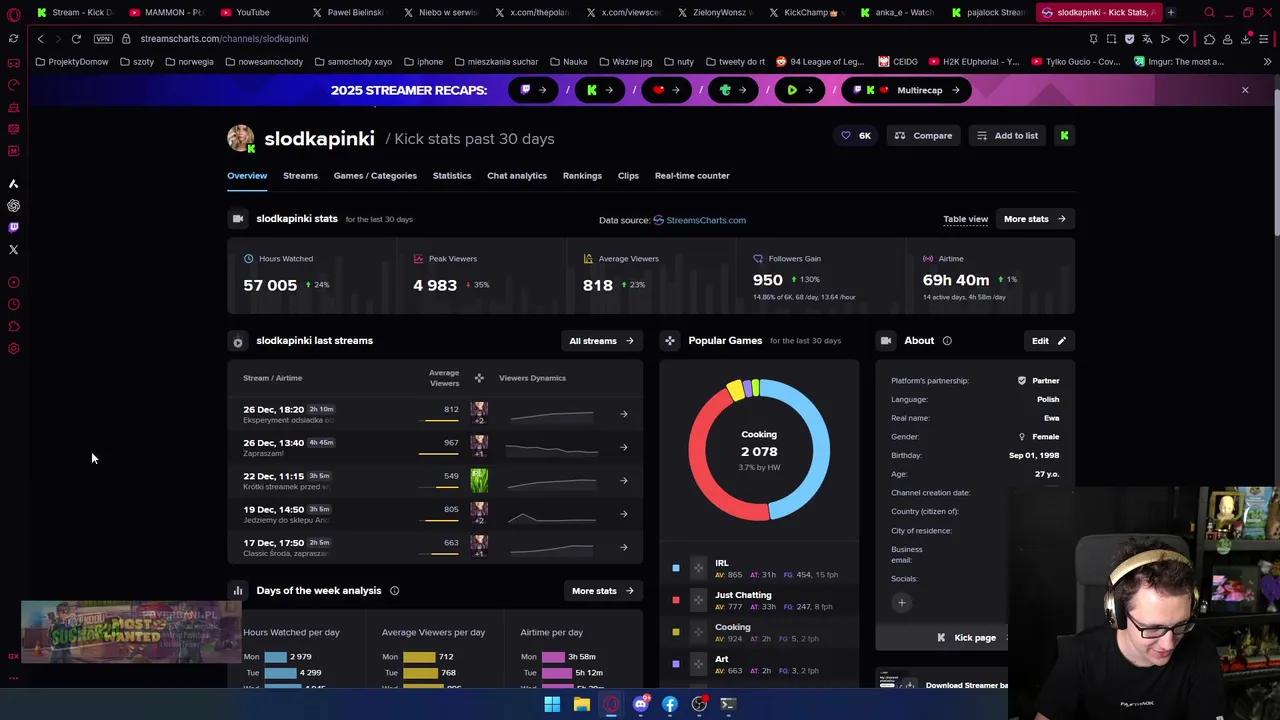Image resolution: width=1280 pixels, height=720 pixels.
Task: Switch to the Streams tab
Action: [300, 176]
